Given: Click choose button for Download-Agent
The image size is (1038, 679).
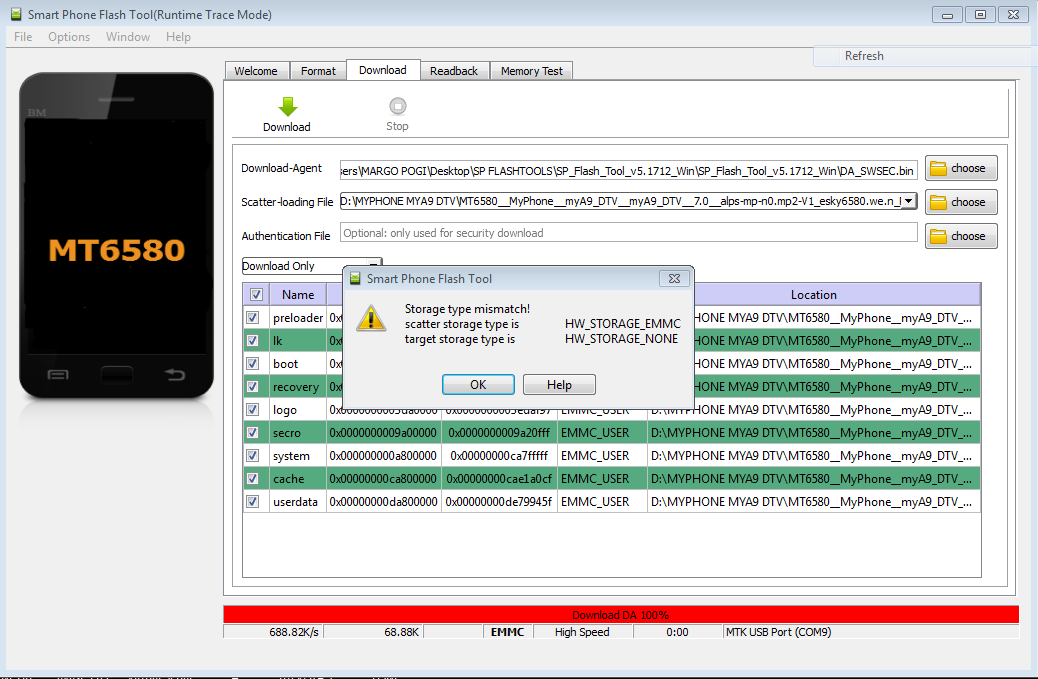Looking at the screenshot, I should pyautogui.click(x=961, y=168).
